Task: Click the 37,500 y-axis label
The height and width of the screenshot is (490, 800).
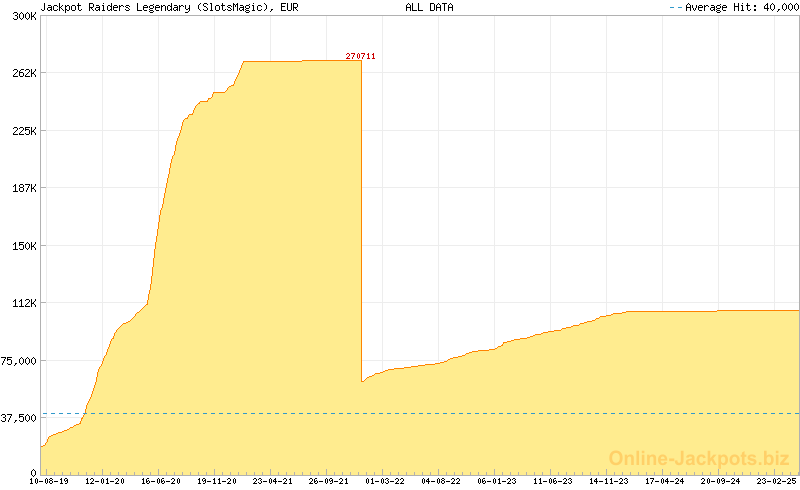Action: point(19,418)
